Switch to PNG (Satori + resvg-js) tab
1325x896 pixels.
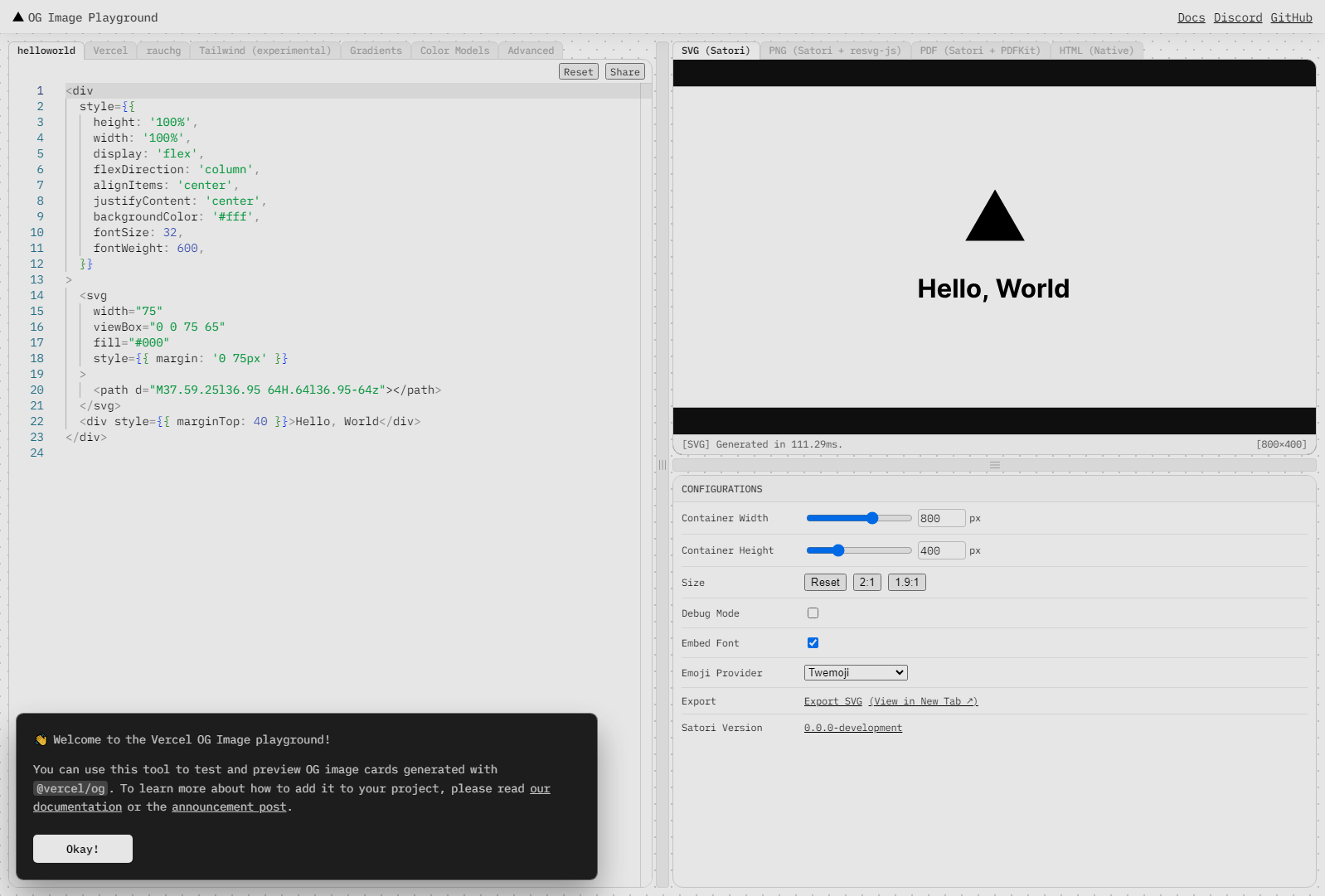pyautogui.click(x=835, y=51)
